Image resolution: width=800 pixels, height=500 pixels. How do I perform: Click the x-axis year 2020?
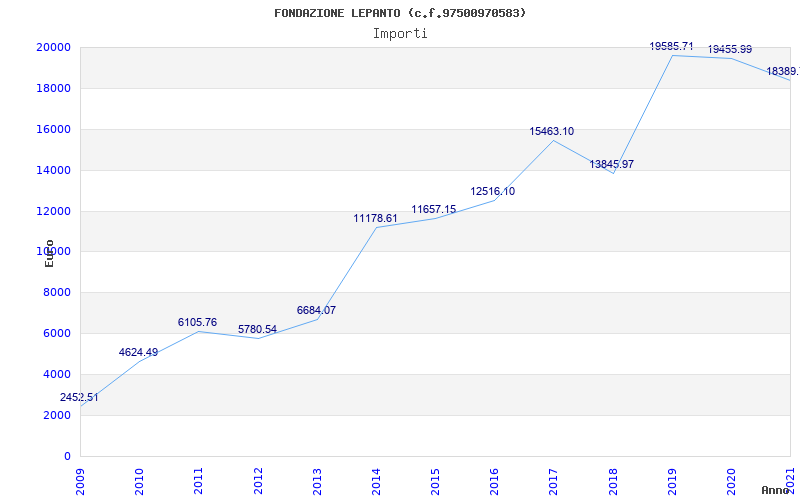(731, 482)
